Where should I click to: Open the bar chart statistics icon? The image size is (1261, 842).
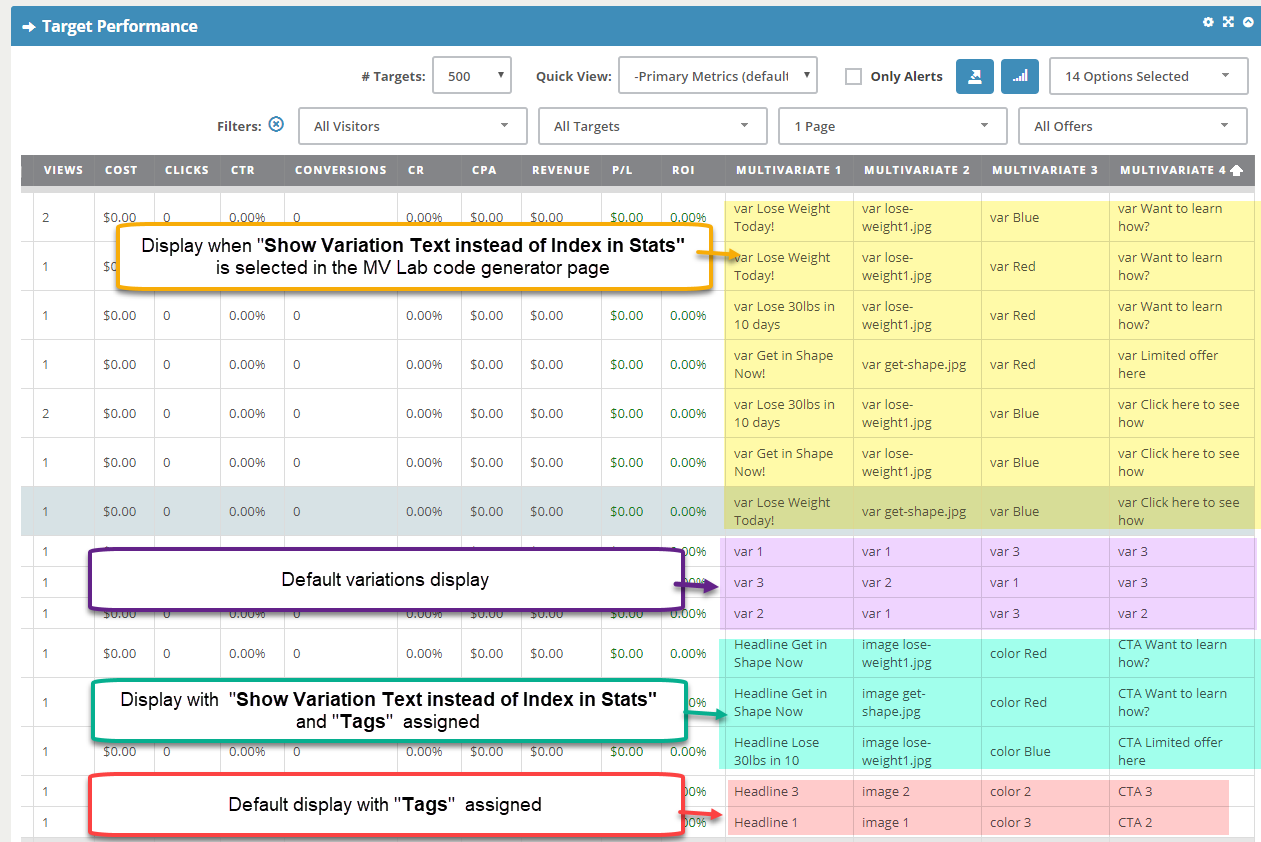[1019, 76]
